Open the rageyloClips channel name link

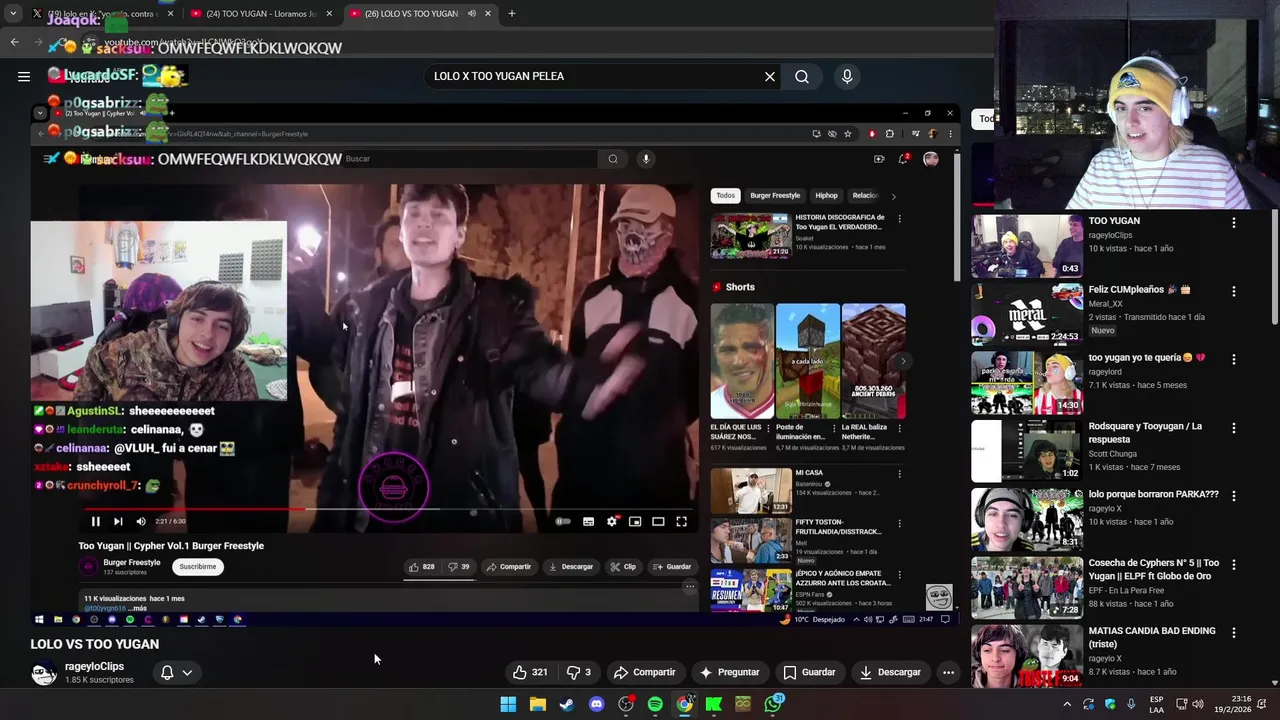tap(94, 666)
